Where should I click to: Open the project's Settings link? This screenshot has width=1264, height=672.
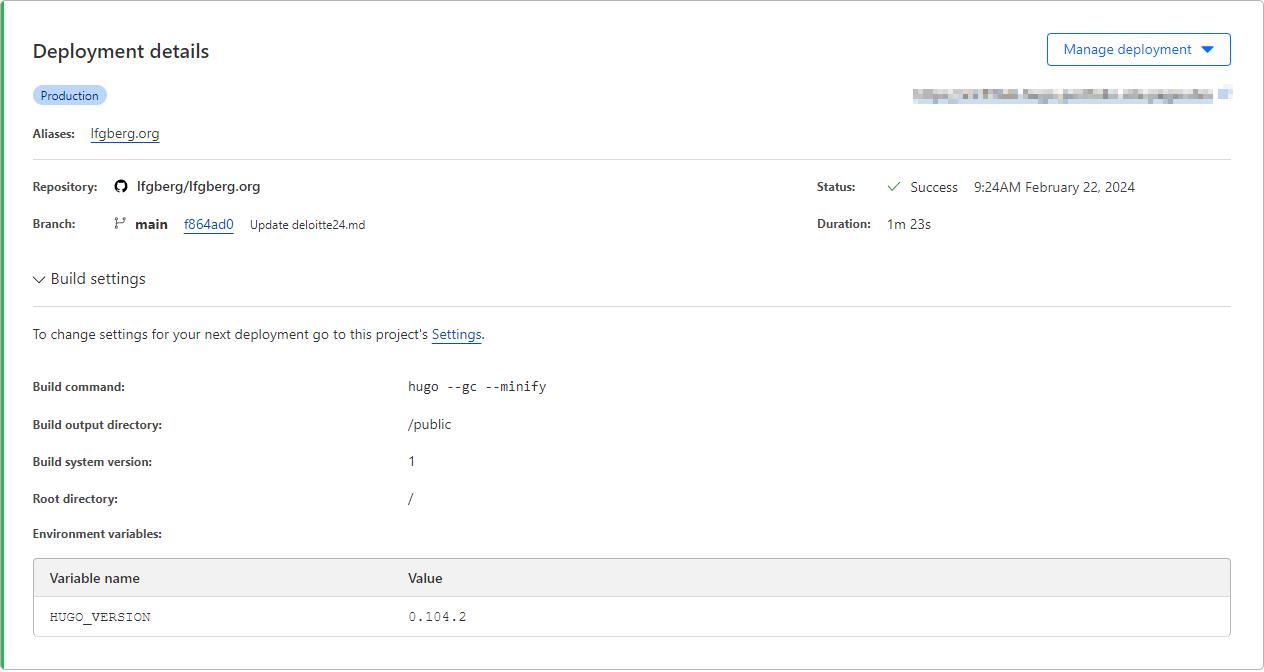456,334
